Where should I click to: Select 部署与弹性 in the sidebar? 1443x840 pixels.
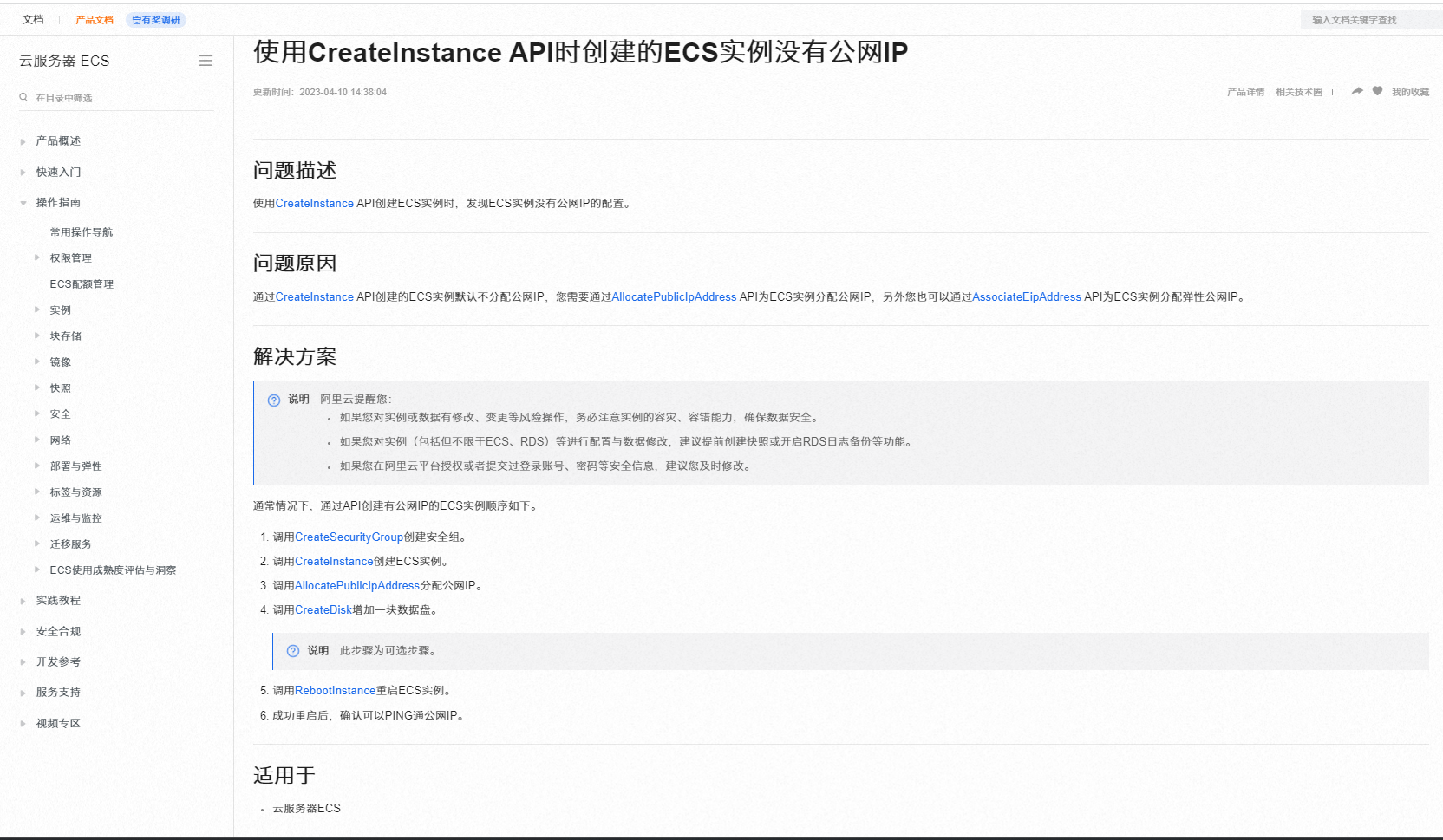click(75, 466)
